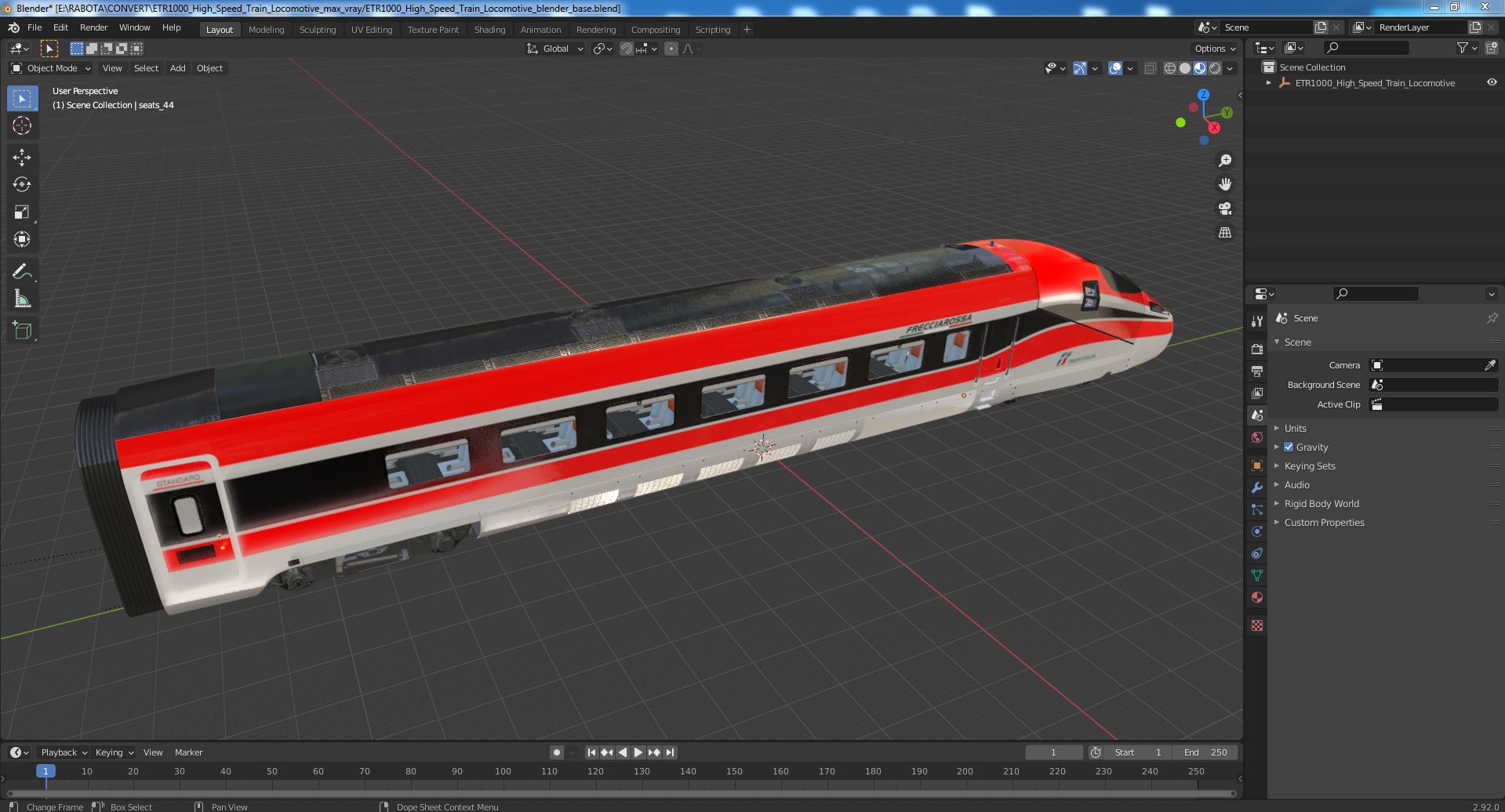The image size is (1505, 812).
Task: Toggle pin in Scene properties header
Action: 1492,318
